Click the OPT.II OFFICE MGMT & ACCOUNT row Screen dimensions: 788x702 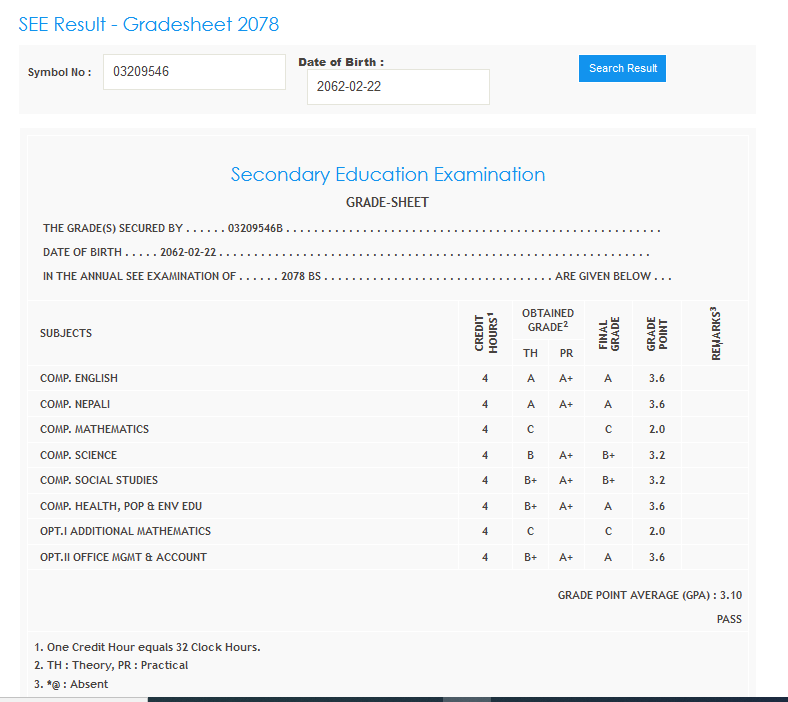123,557
